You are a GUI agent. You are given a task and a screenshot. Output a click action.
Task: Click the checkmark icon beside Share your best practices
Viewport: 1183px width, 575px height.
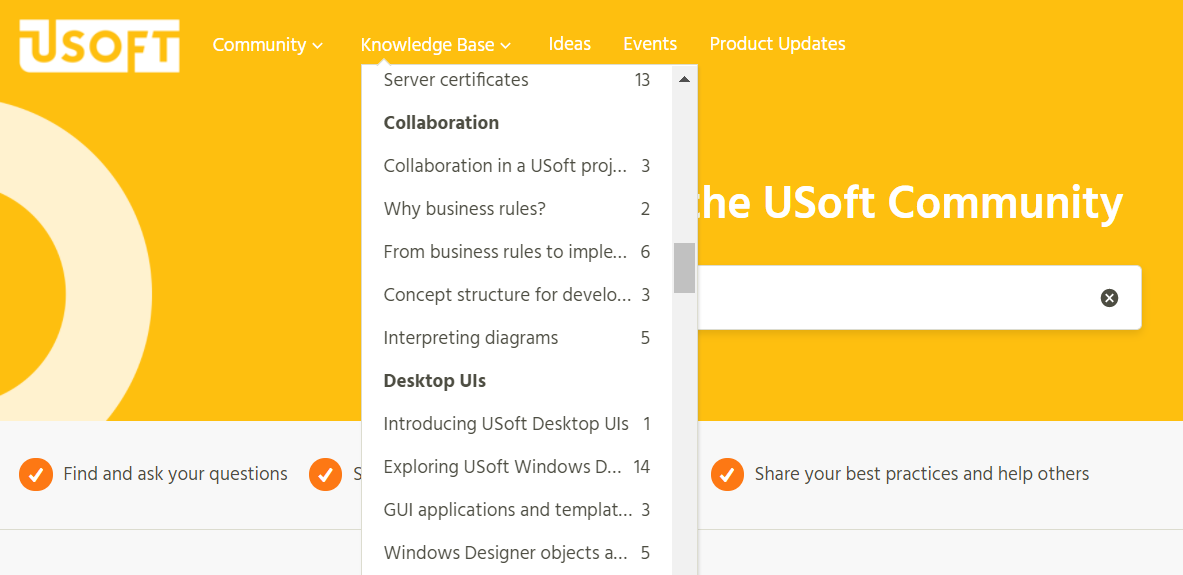(727, 475)
